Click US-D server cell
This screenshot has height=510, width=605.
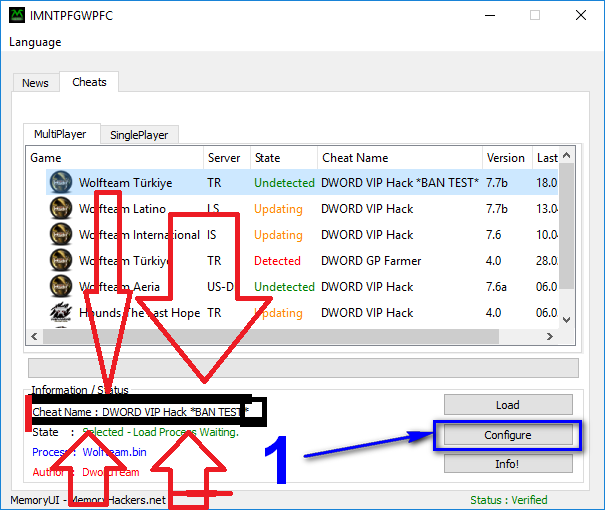pos(220,287)
